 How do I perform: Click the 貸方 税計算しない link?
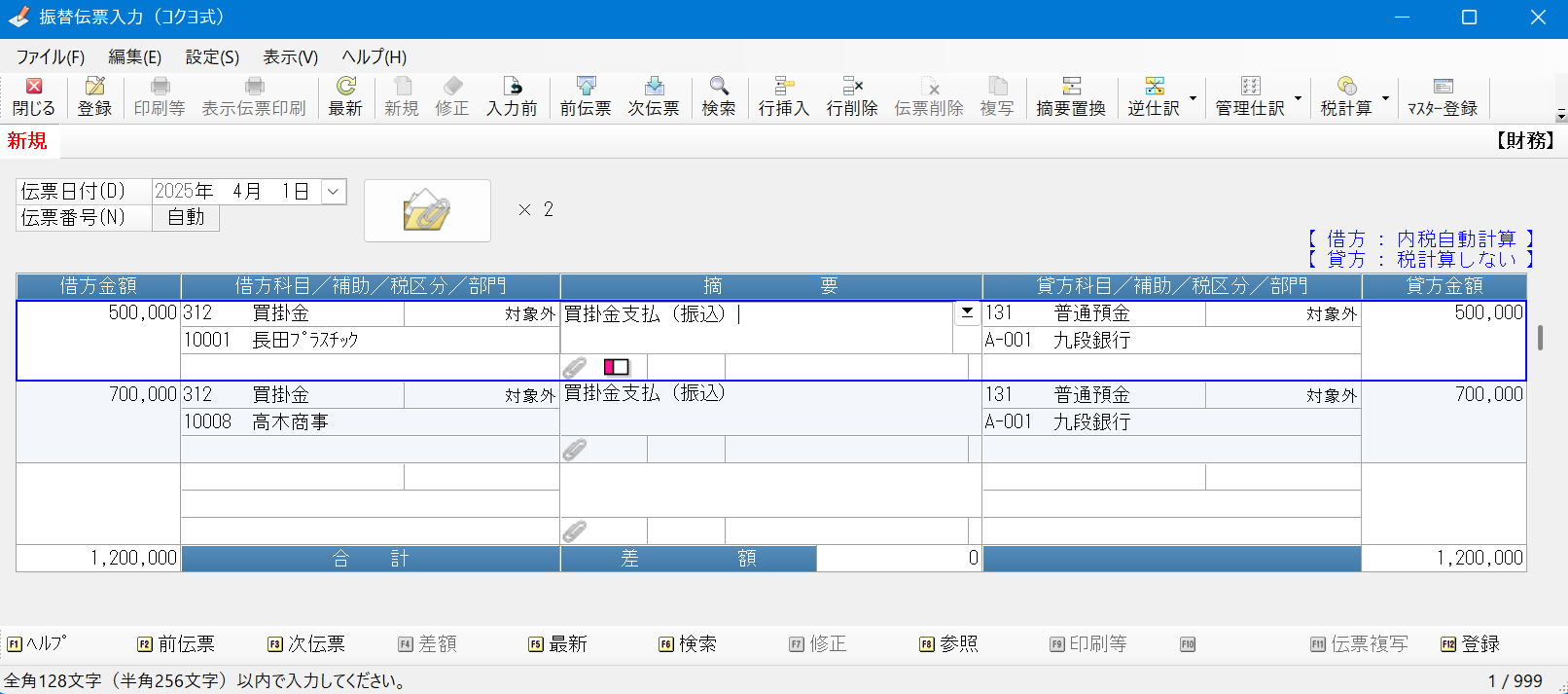pyautogui.click(x=1420, y=259)
